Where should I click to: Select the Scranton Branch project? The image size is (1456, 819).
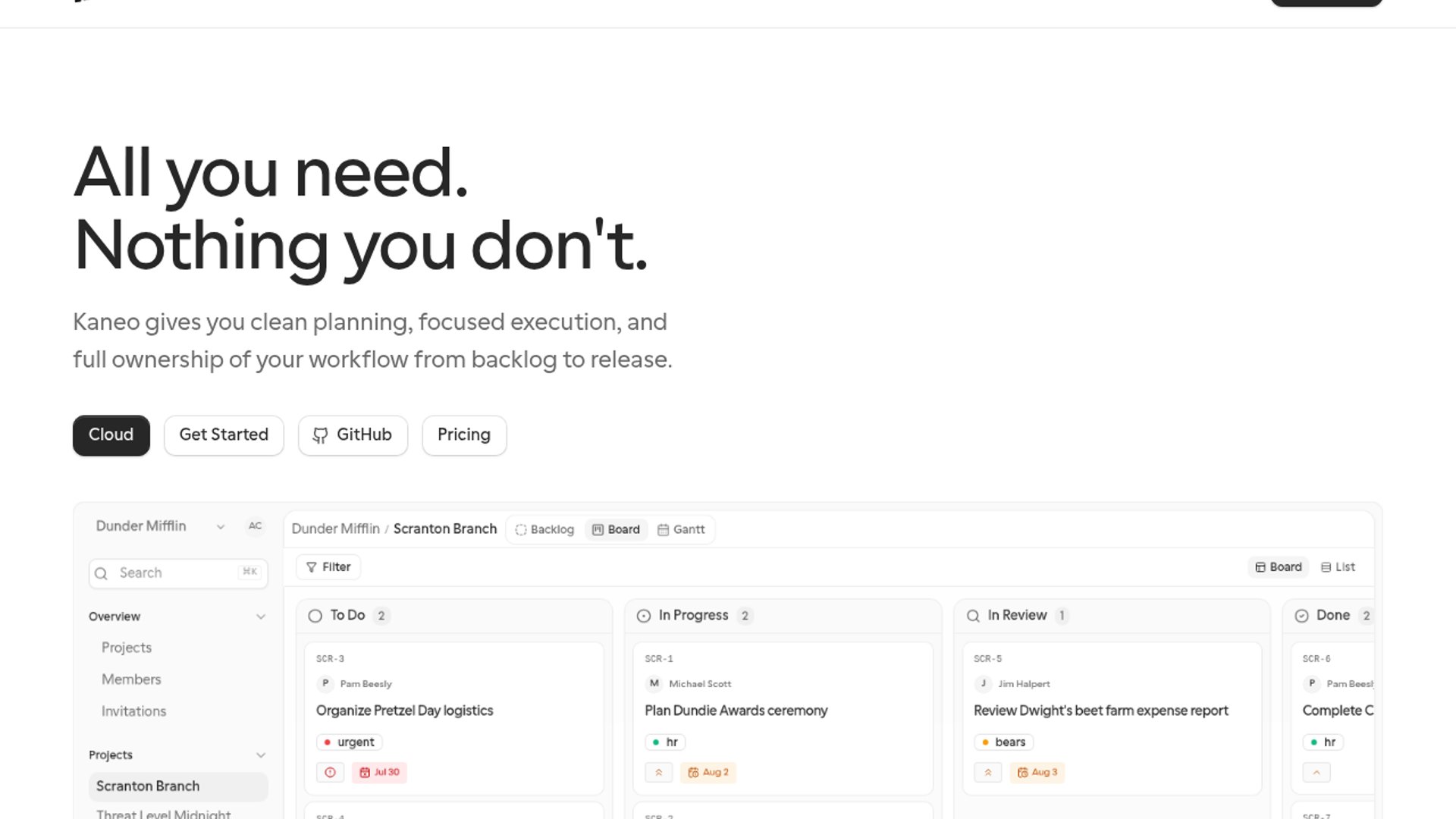[x=178, y=786]
